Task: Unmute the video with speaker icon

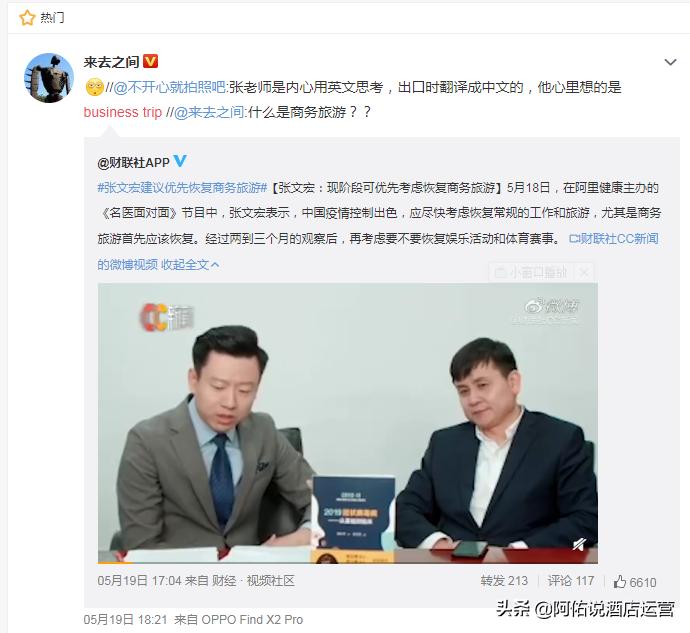Action: coord(579,545)
